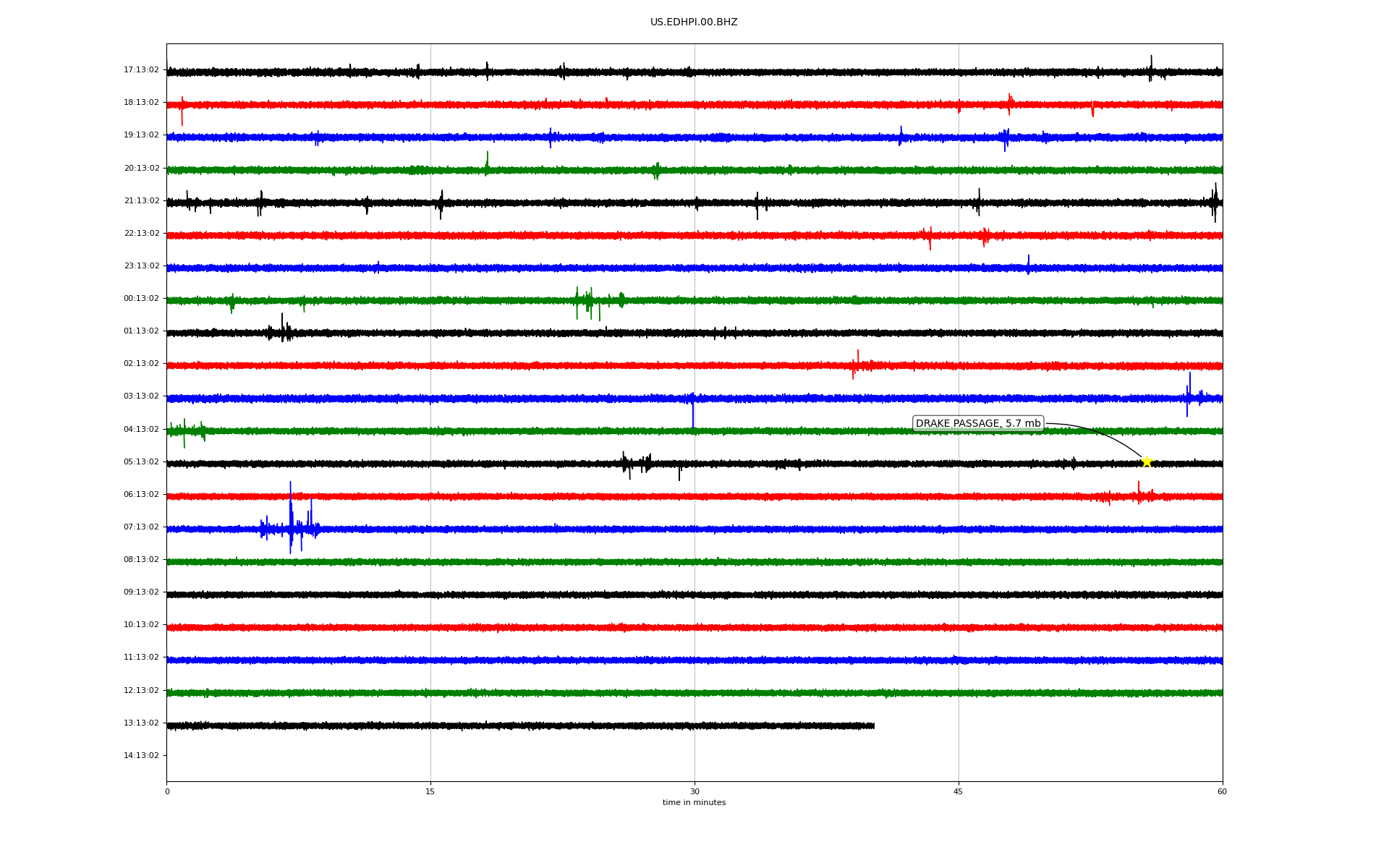Click the red arrival on 06:13:02 trace near 55 minutes
1389x868 pixels.
pos(1139,493)
